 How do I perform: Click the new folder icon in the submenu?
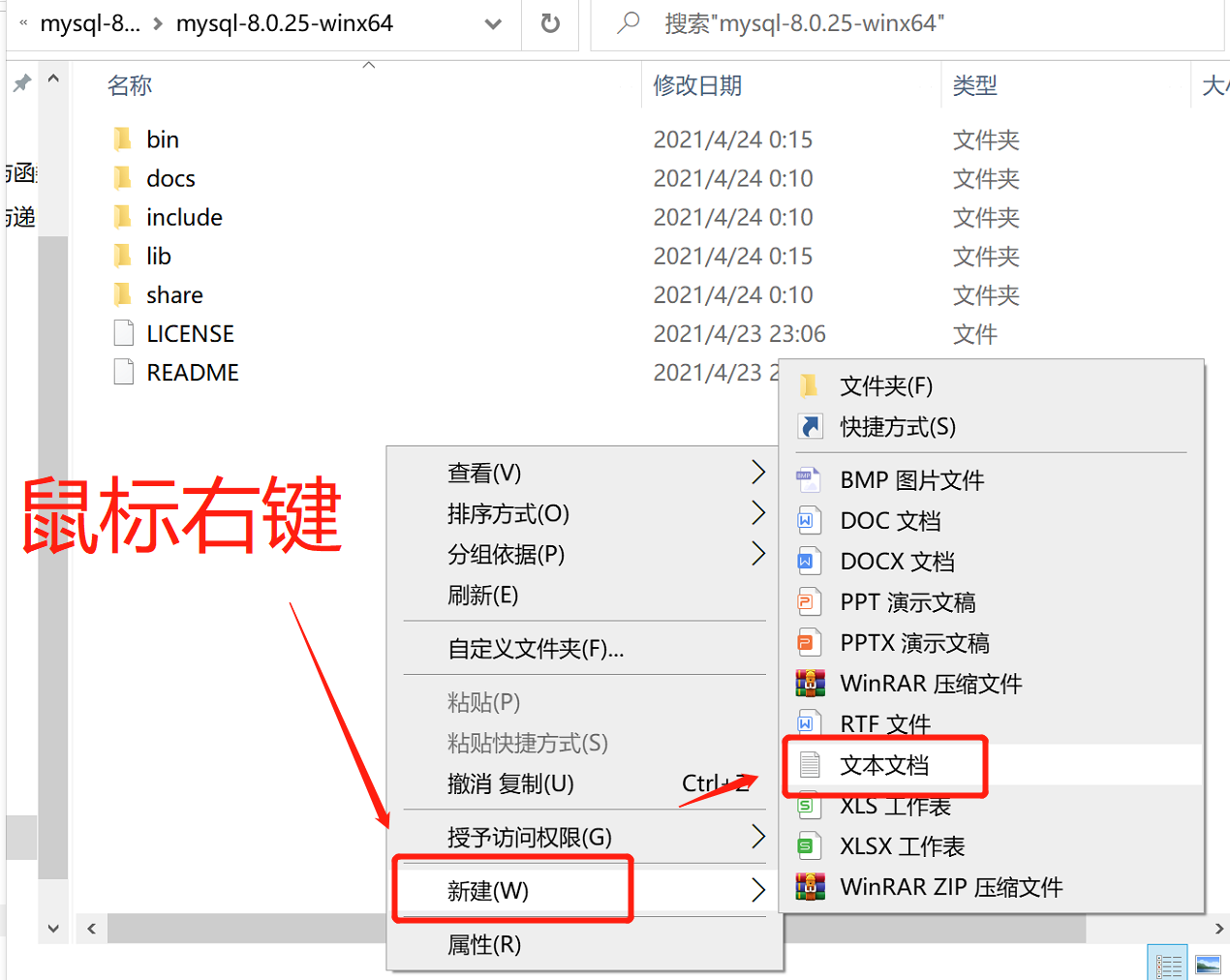coord(810,386)
